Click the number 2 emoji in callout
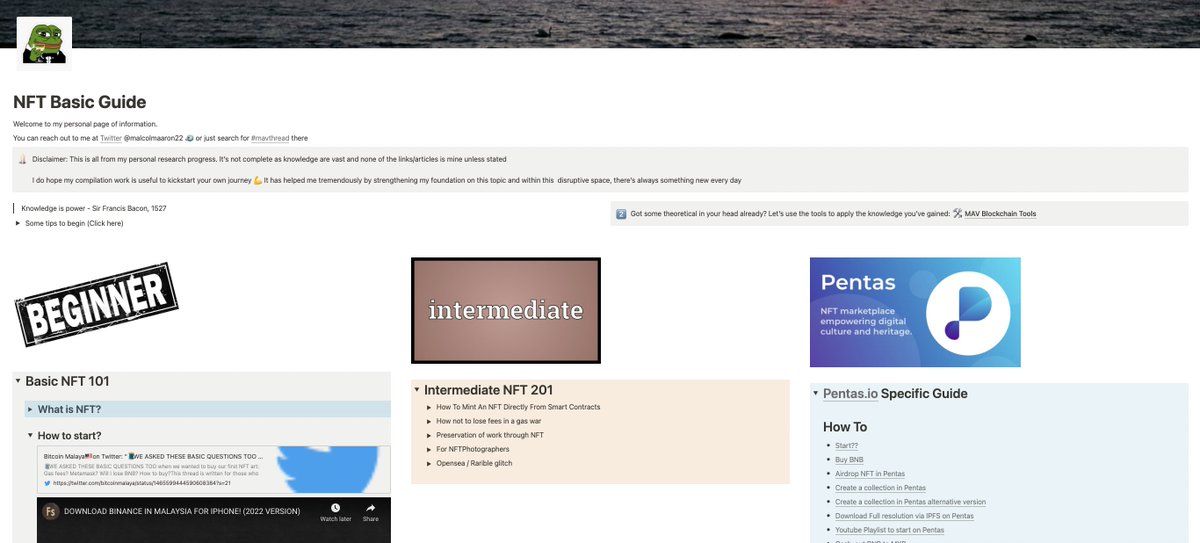This screenshot has width=1200, height=543. click(621, 214)
